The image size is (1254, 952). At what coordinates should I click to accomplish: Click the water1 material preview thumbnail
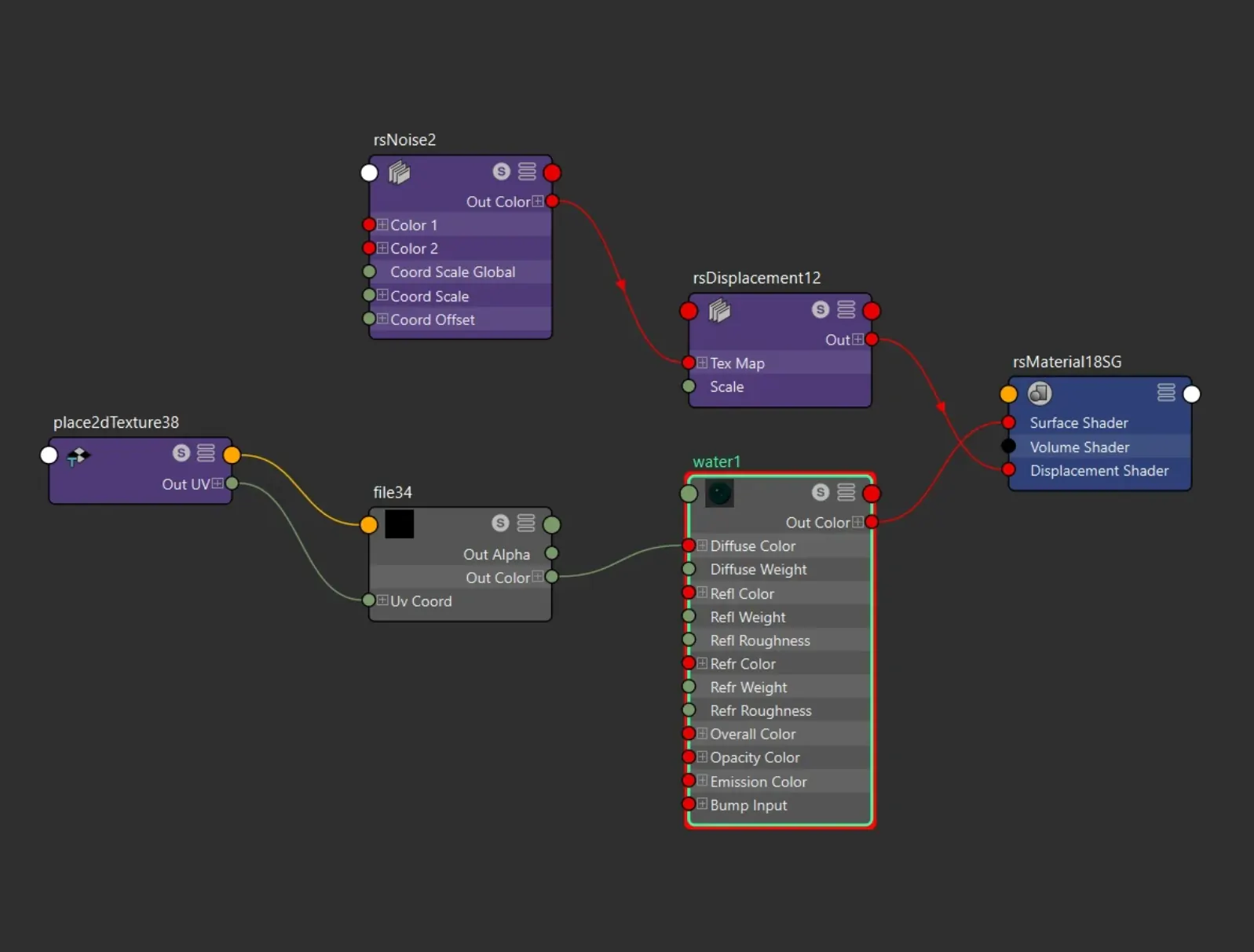(x=719, y=493)
